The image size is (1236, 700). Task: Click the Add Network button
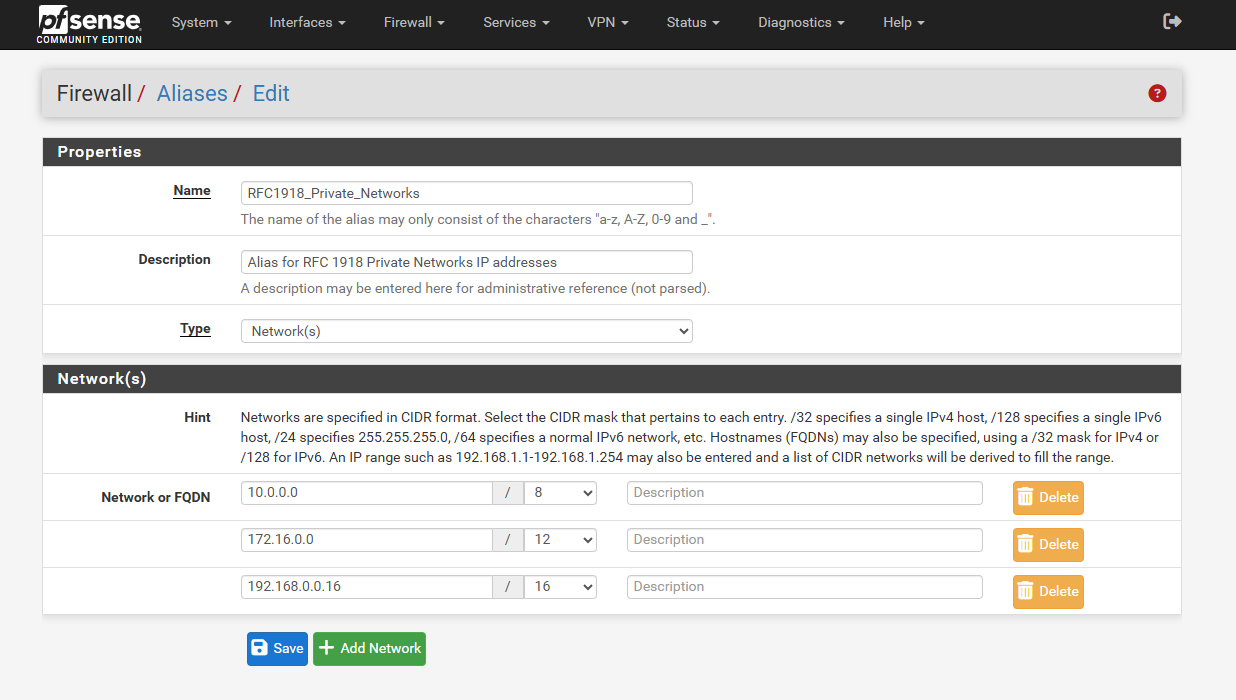[x=369, y=648]
